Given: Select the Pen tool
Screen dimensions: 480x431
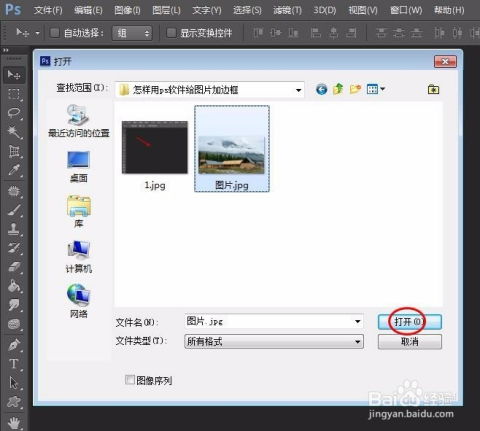Looking at the screenshot, I should coord(14,345).
